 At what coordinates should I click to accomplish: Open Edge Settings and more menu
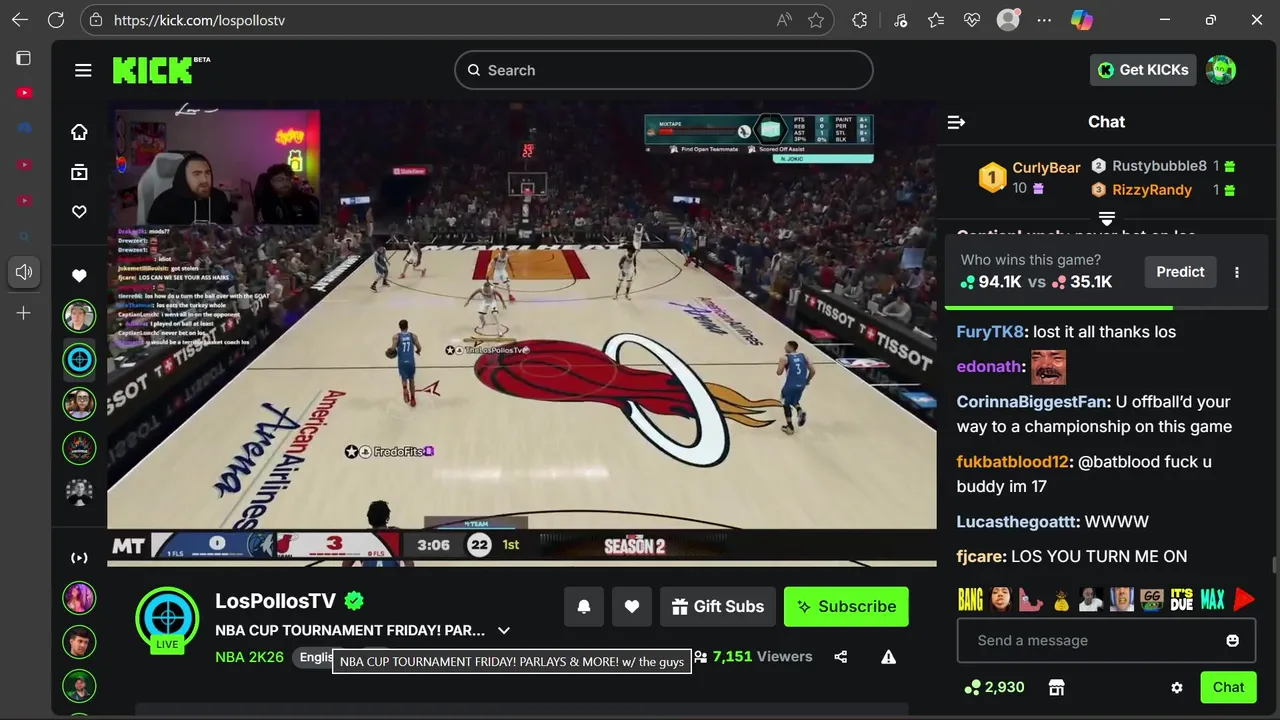point(1045,20)
